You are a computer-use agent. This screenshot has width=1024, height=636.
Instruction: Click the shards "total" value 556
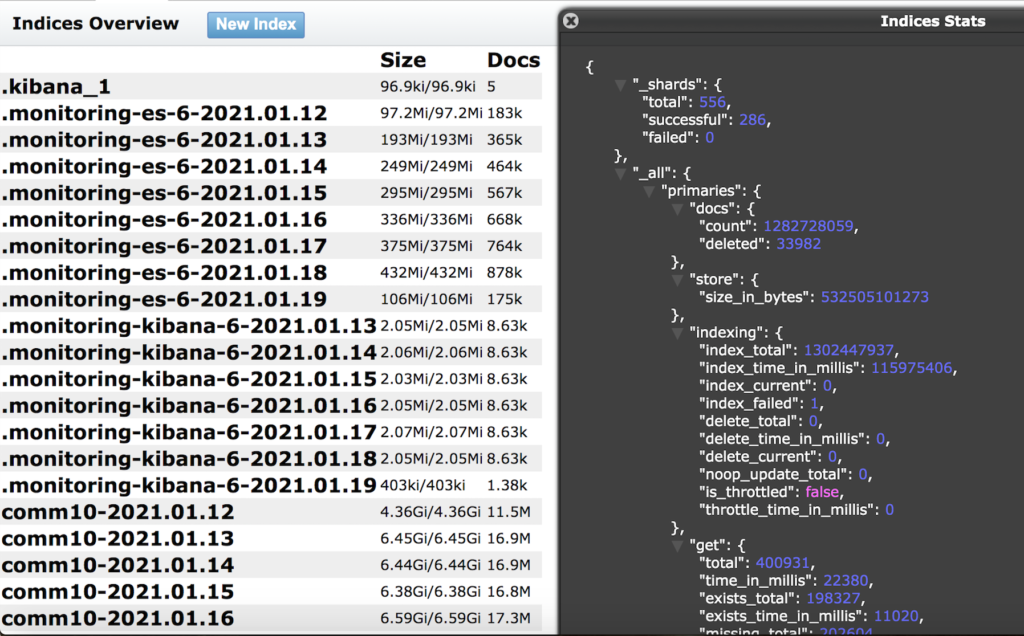click(x=712, y=103)
